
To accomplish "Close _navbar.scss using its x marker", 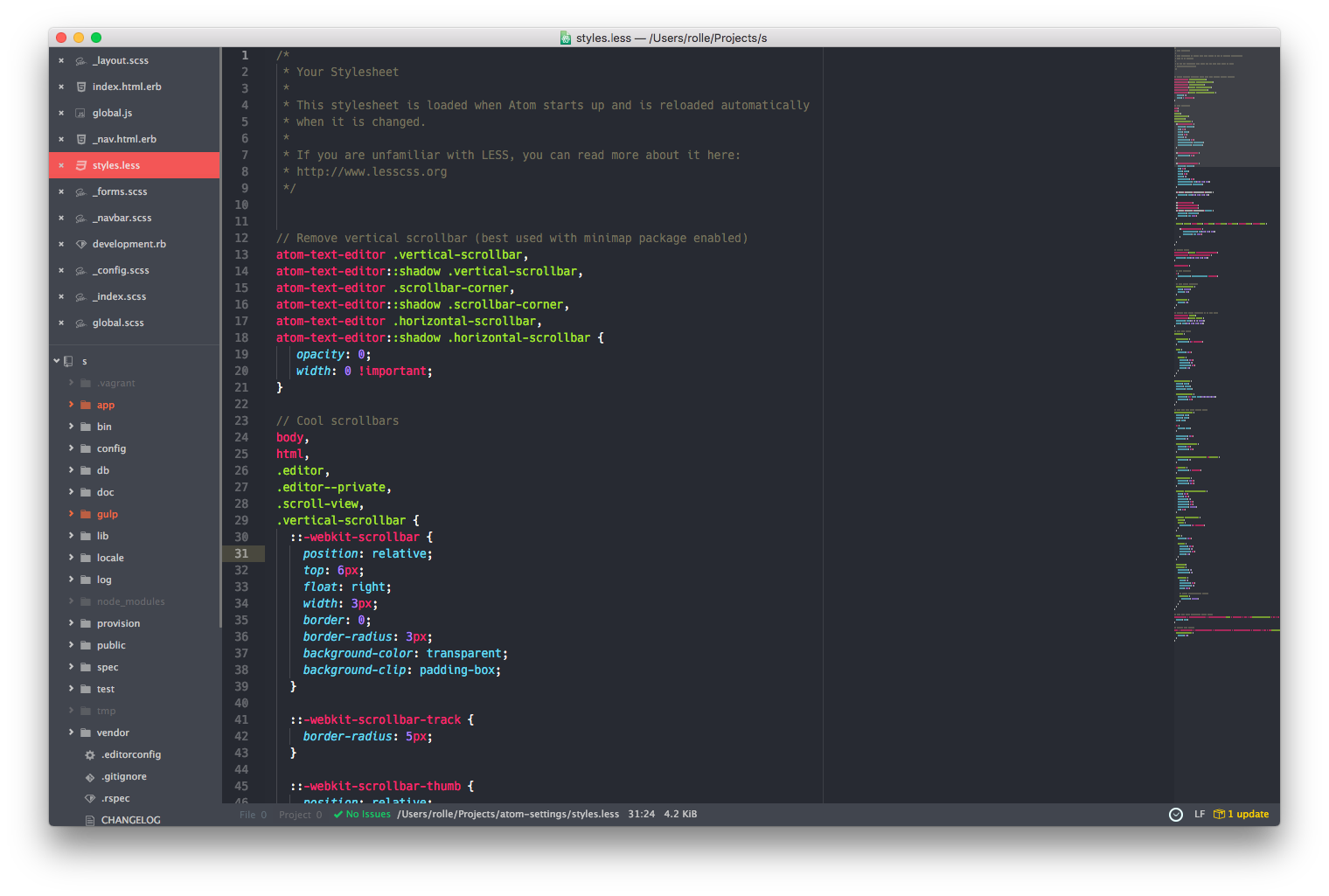I will [x=61, y=218].
